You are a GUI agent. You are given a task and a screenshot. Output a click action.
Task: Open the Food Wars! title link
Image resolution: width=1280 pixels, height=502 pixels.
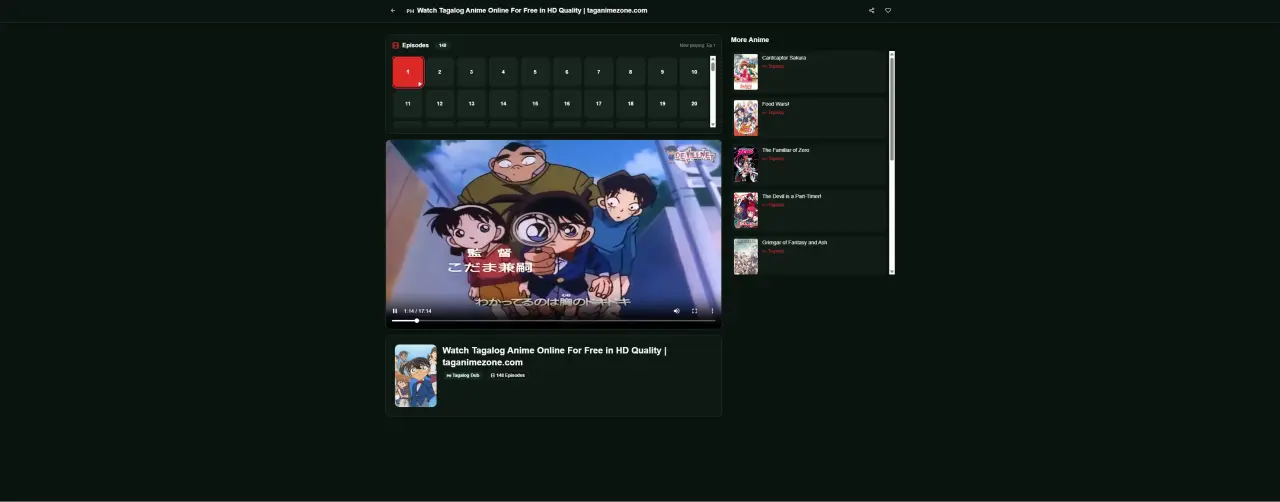(x=776, y=104)
